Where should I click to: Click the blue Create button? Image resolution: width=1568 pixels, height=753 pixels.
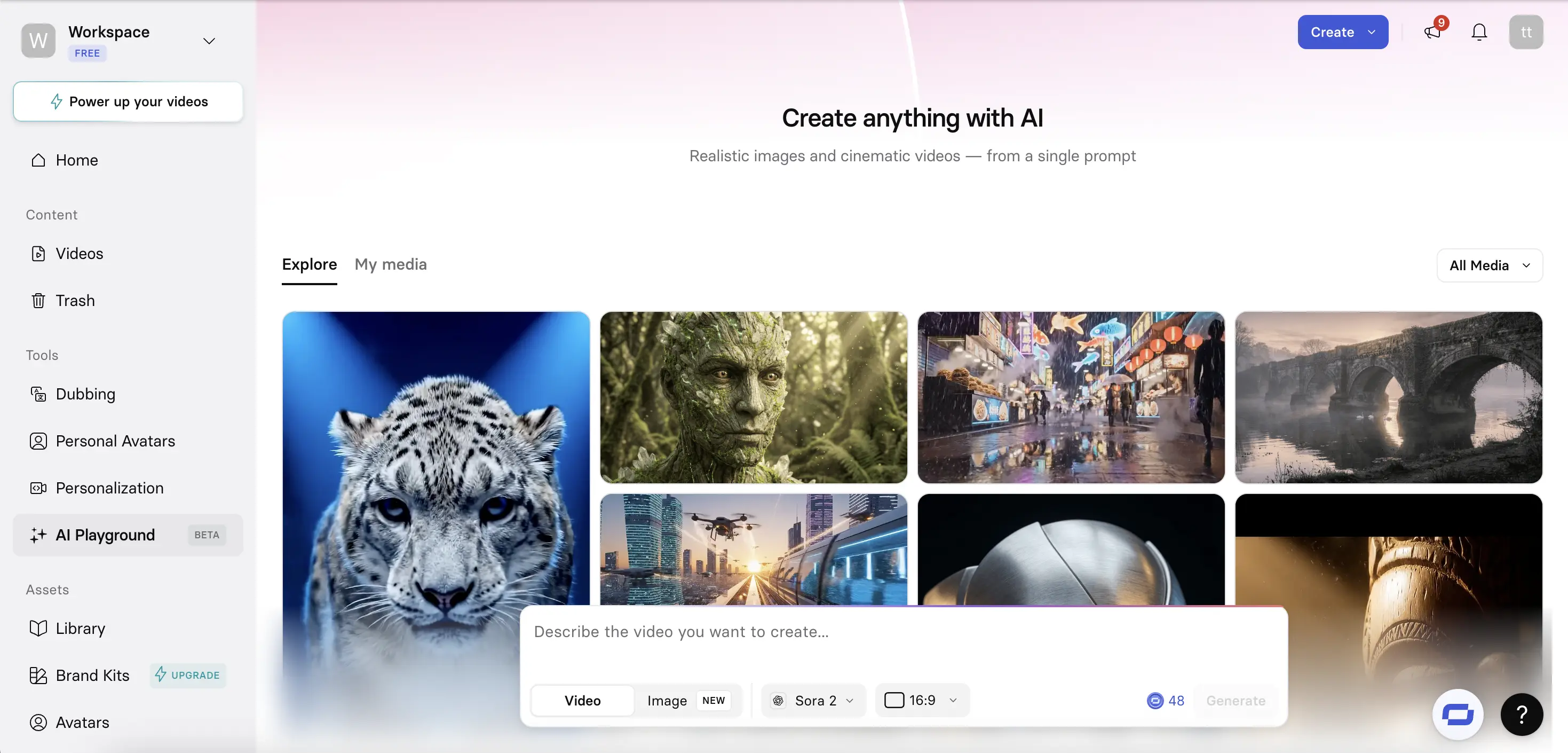pos(1342,32)
